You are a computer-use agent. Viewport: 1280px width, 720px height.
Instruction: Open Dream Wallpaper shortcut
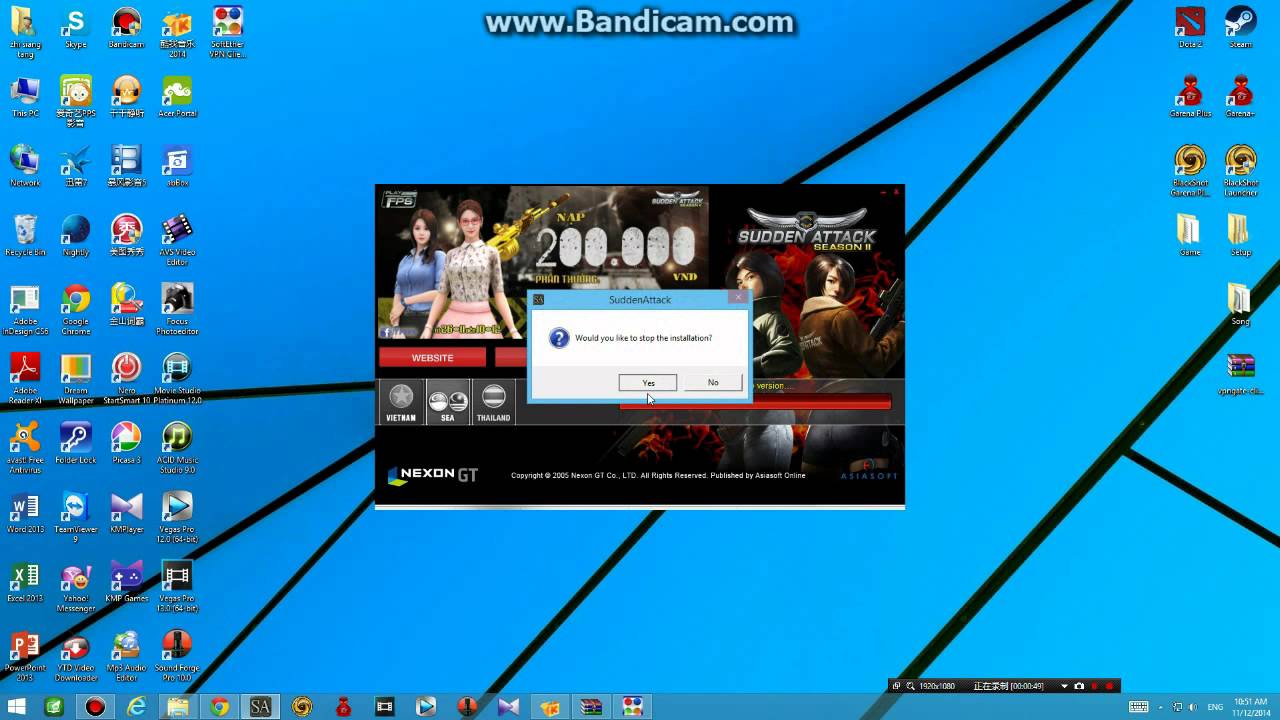click(x=75, y=379)
